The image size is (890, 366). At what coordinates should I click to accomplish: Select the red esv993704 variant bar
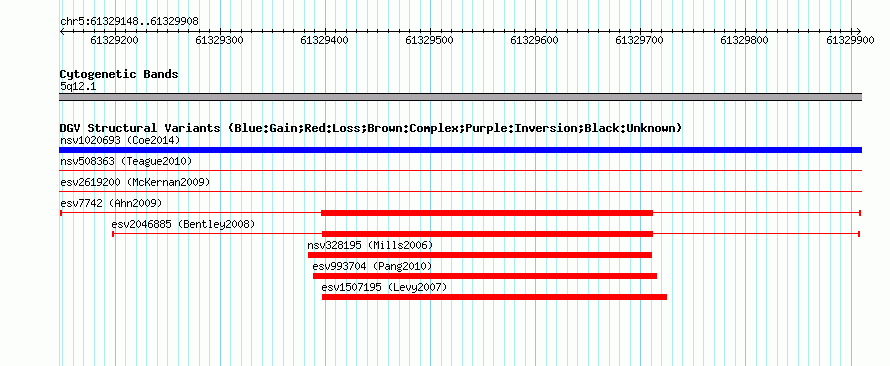click(x=485, y=276)
